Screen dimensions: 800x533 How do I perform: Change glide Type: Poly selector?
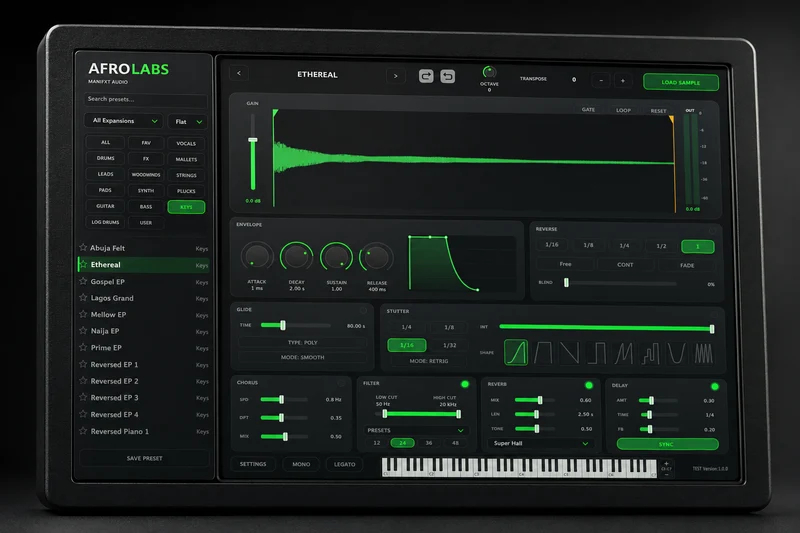click(x=303, y=342)
